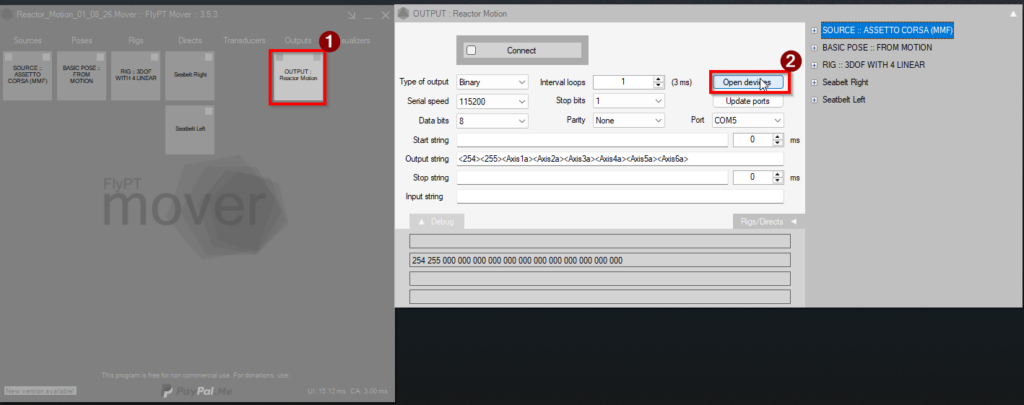Select BASIC POSE :: FROM MOTION tree row
The width and height of the screenshot is (1024, 405).
point(877,48)
